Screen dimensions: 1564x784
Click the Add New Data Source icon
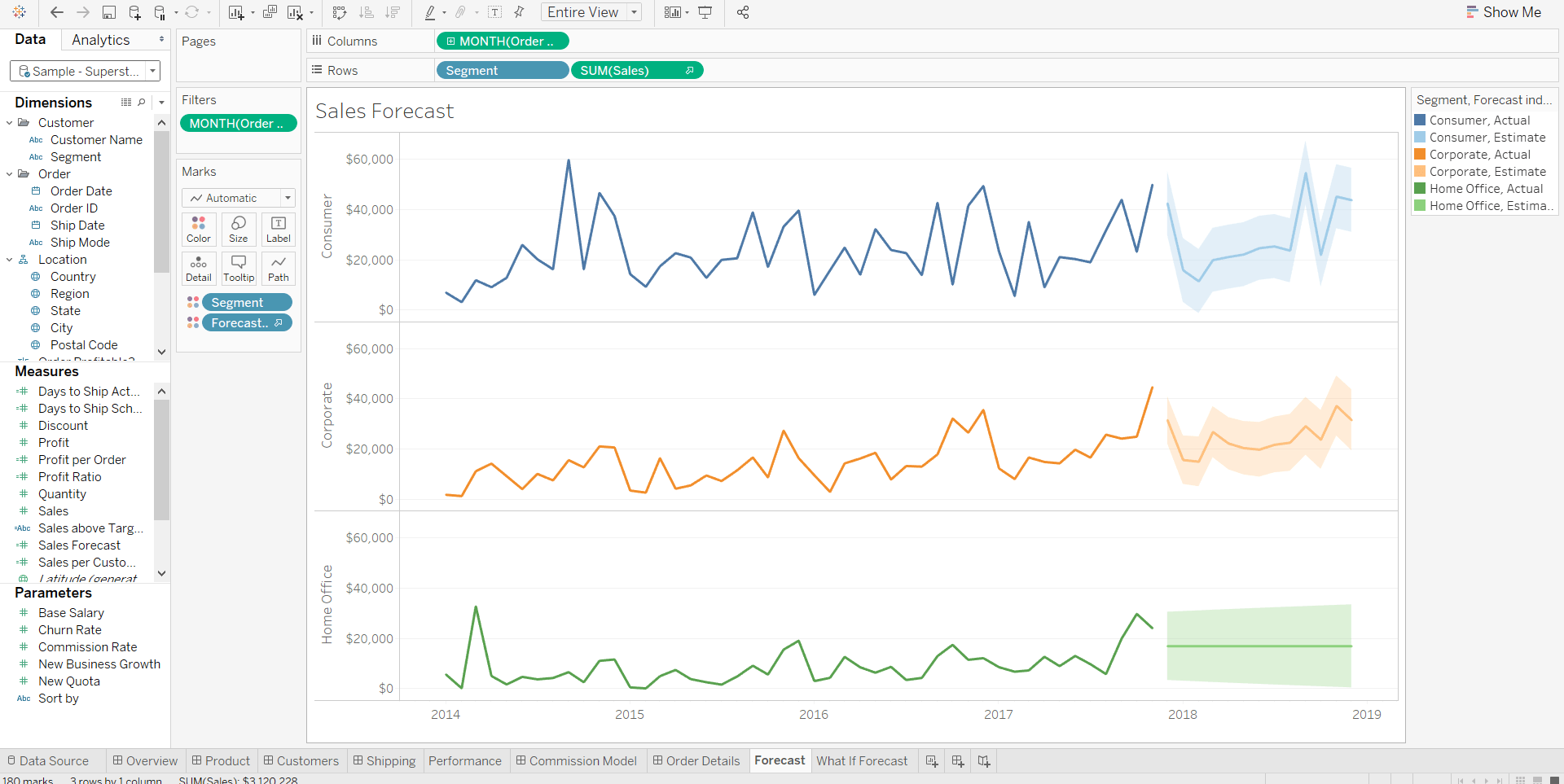point(134,12)
